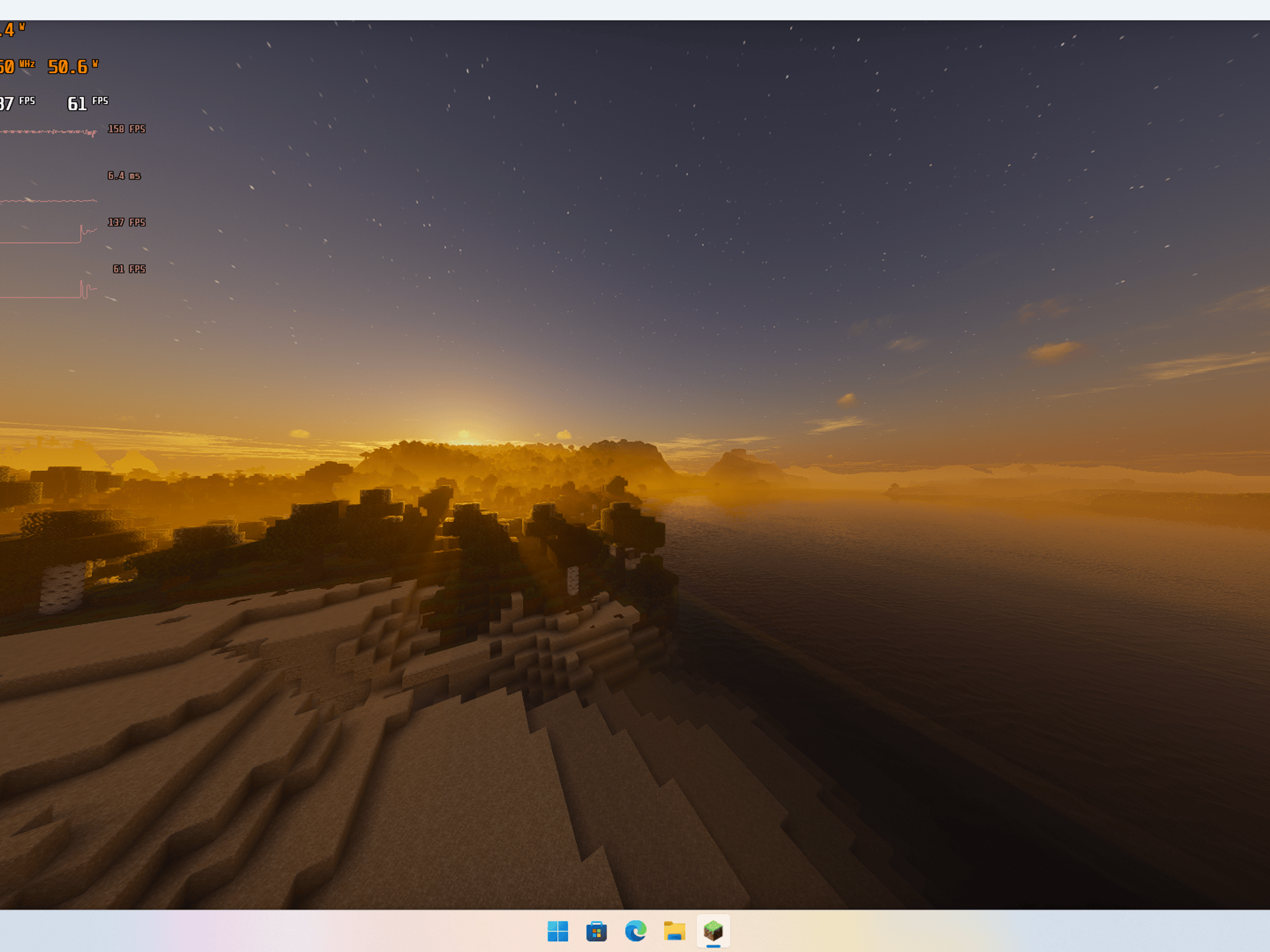Viewport: 1270px width, 952px height.
Task: Launch Microsoft Store from the taskbar
Action: pos(597,931)
